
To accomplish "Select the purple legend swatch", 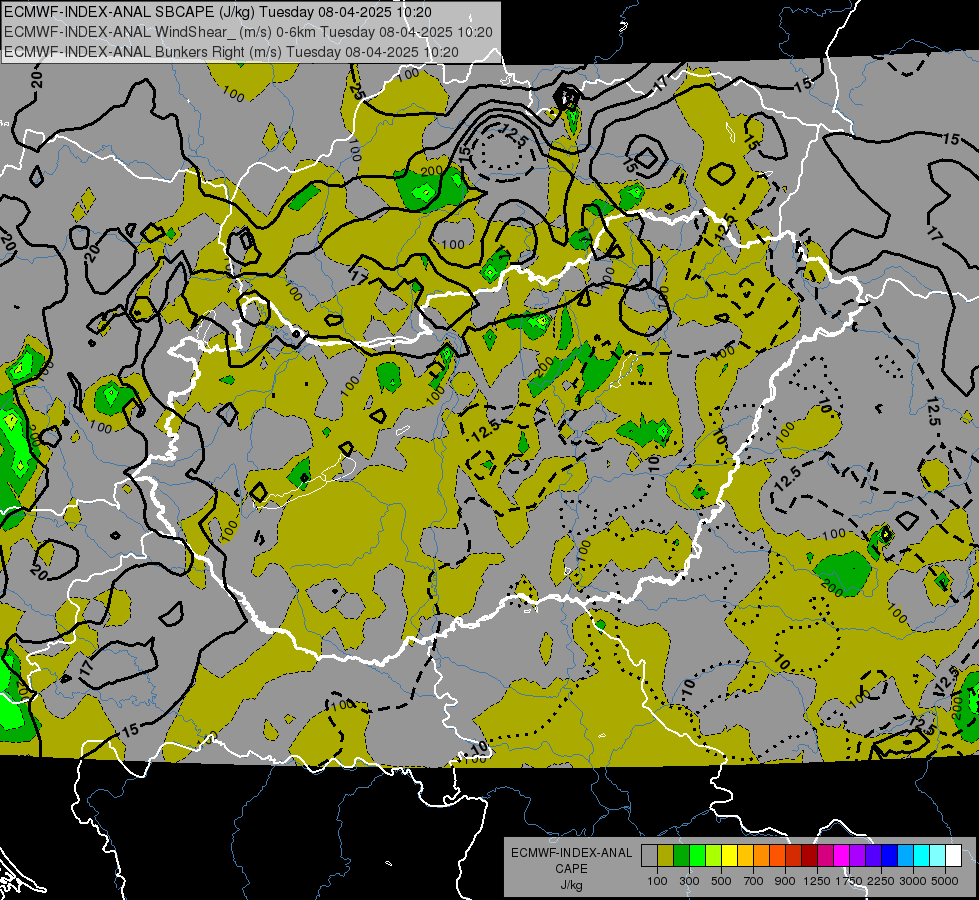I will pyautogui.click(x=858, y=855).
